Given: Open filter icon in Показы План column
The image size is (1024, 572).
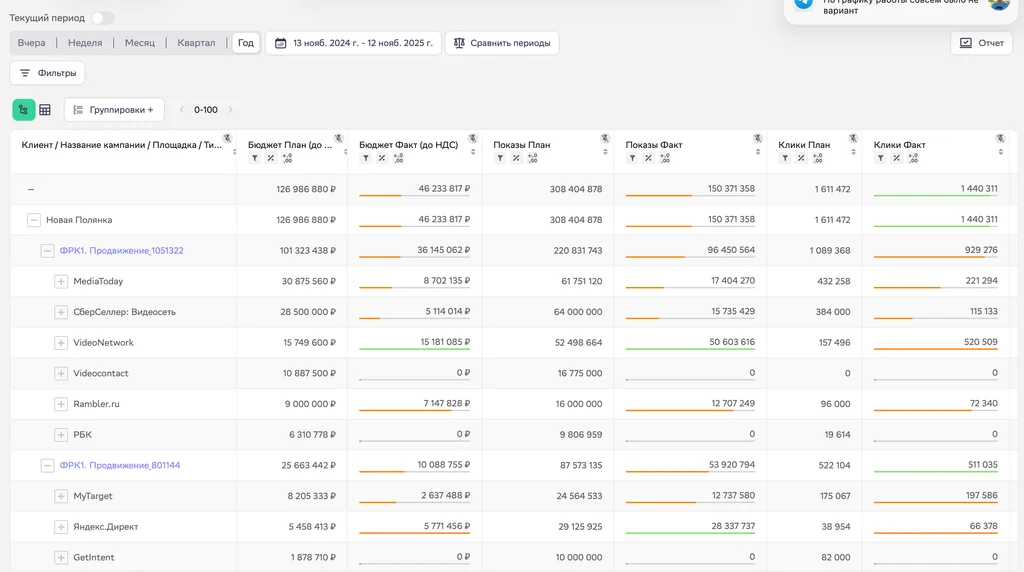Looking at the screenshot, I should 500,159.
